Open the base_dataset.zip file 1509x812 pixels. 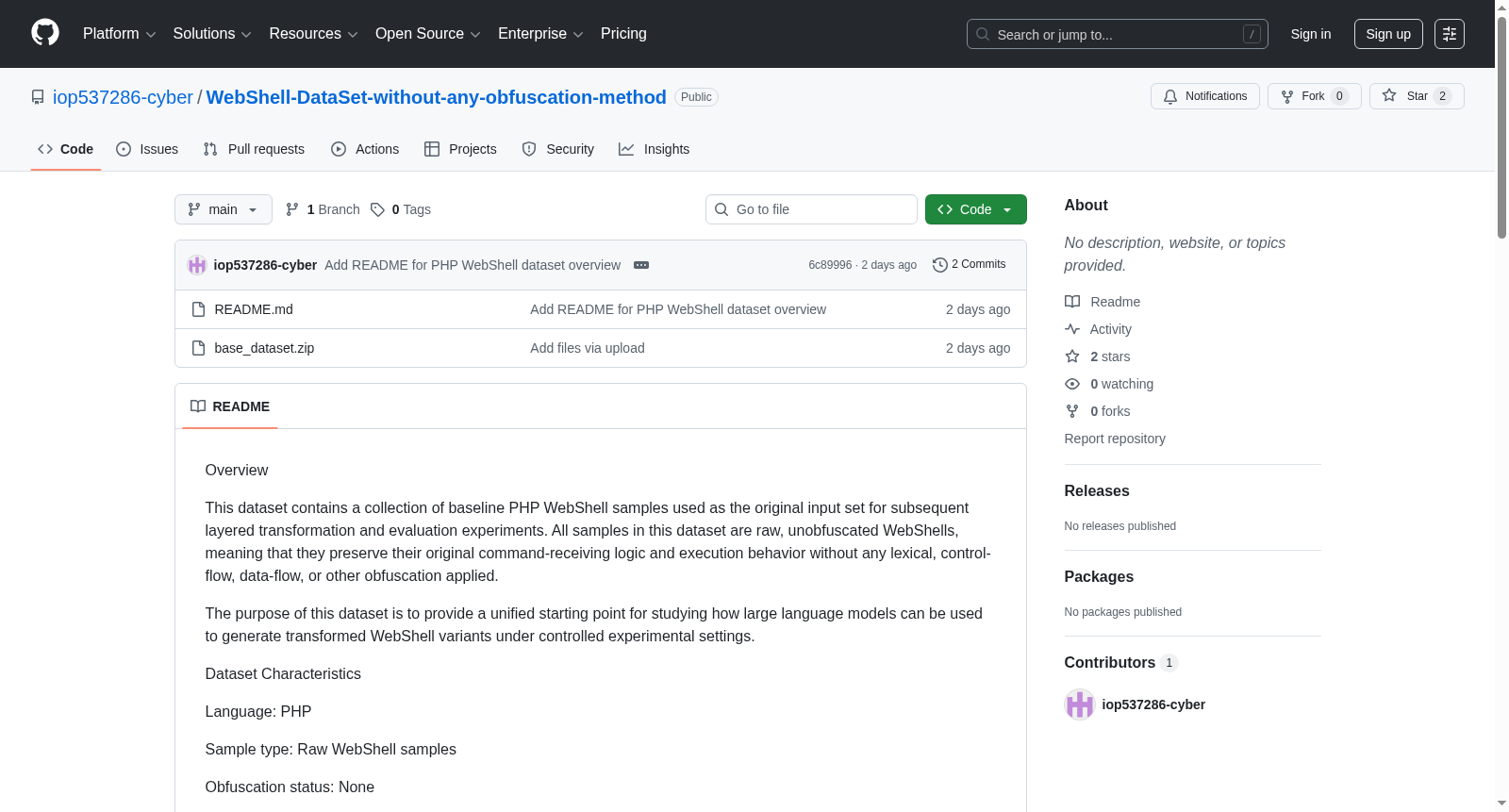coord(264,348)
